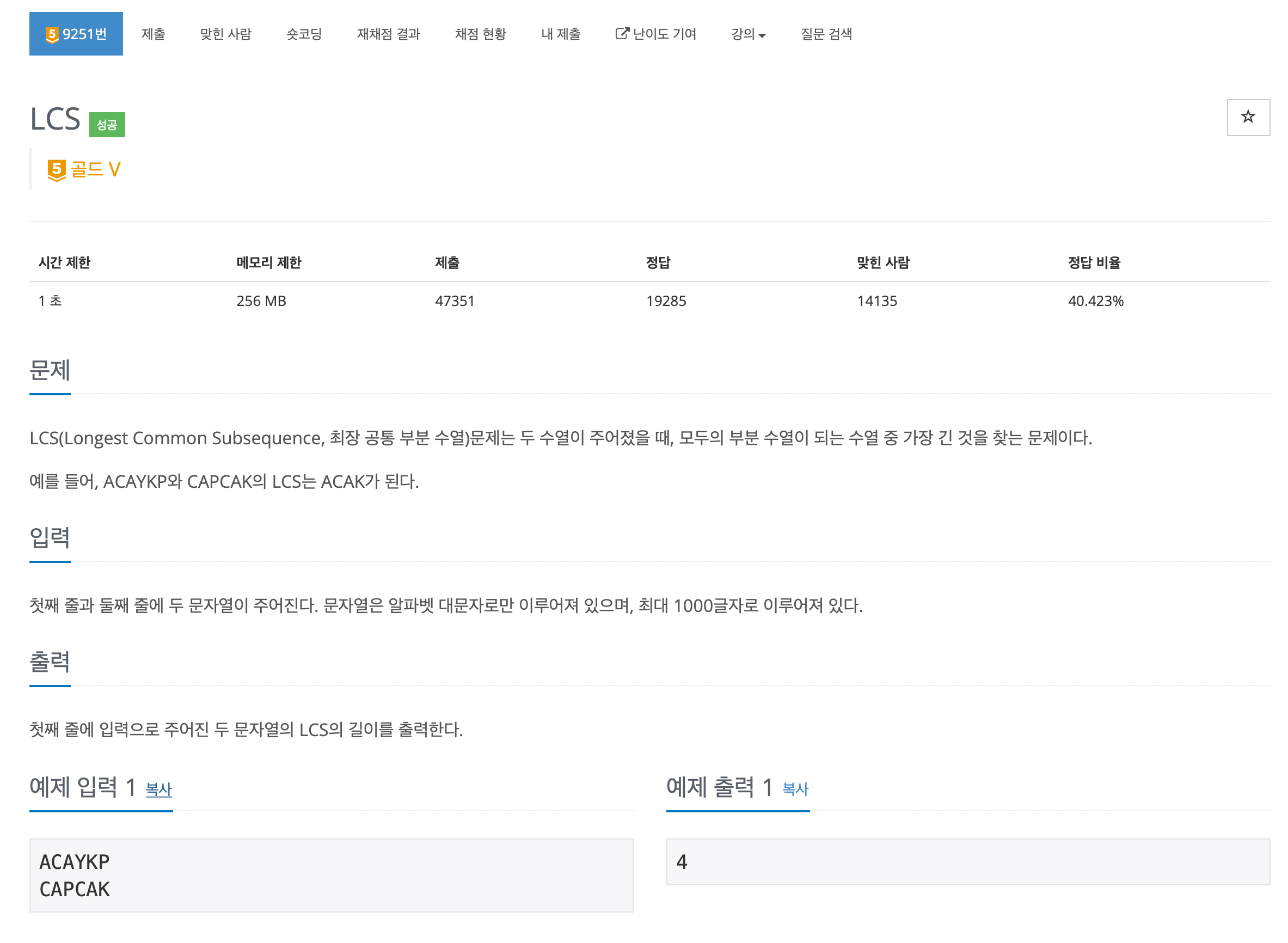Click the tier badge in 9251번 tab
Viewport: 1288px width, 943px height.
pos(52,34)
